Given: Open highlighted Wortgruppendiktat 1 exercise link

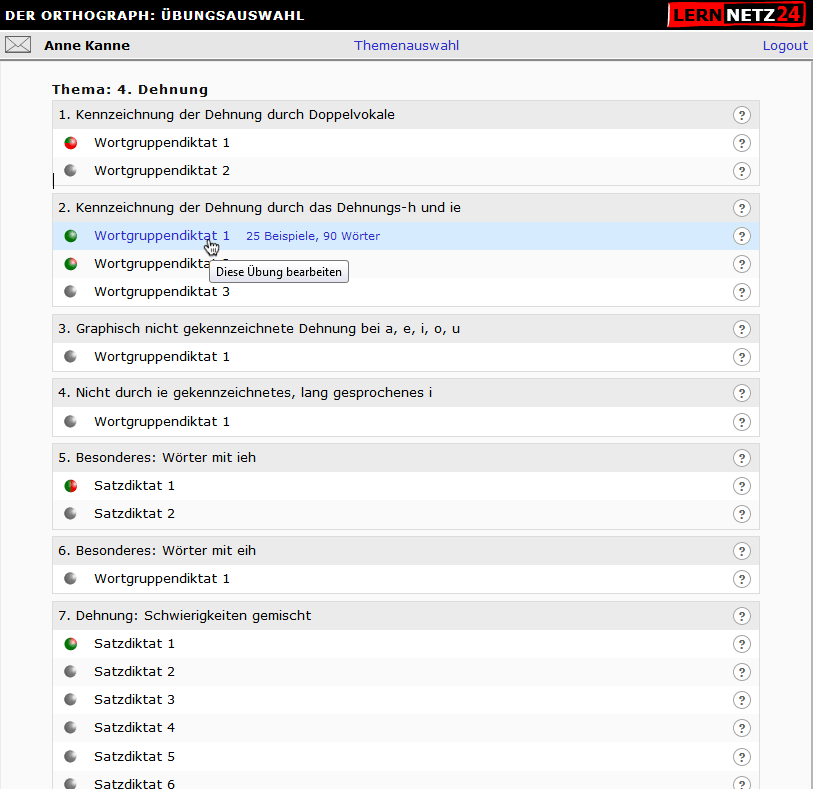Looking at the screenshot, I should (162, 236).
